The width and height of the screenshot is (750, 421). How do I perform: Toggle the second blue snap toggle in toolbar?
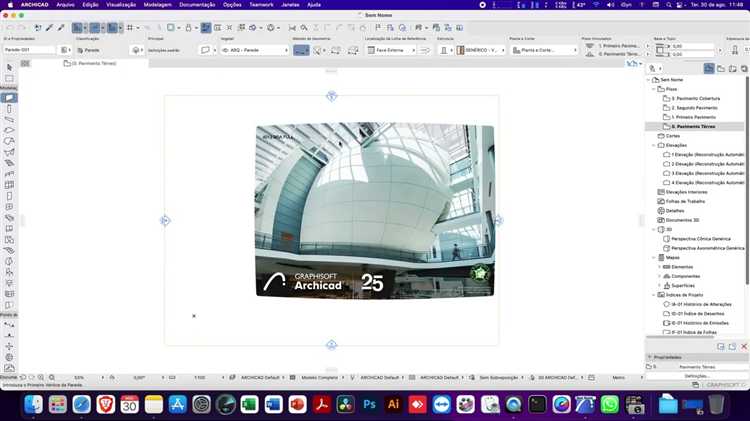95,28
